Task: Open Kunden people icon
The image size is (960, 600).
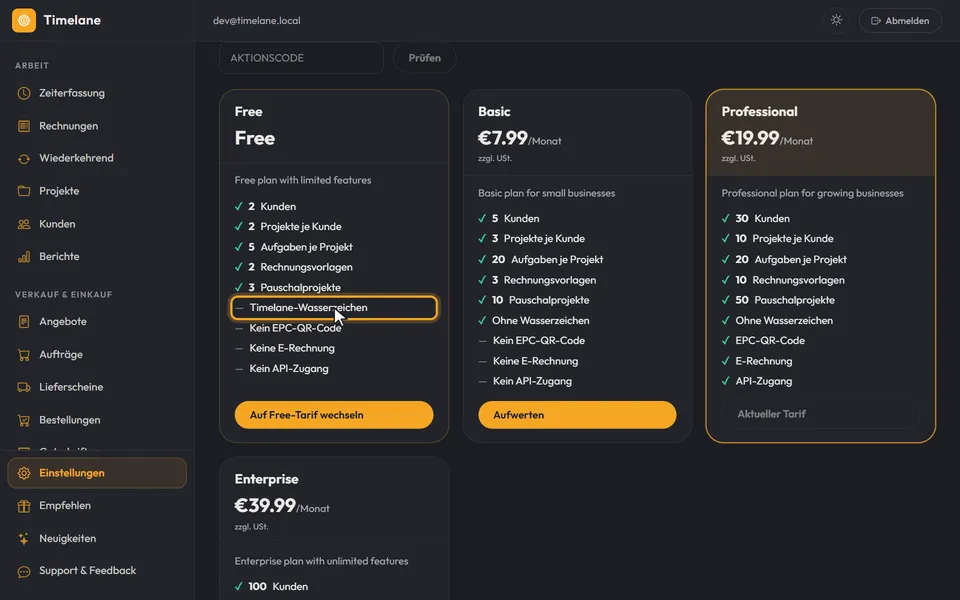Action: click(24, 224)
